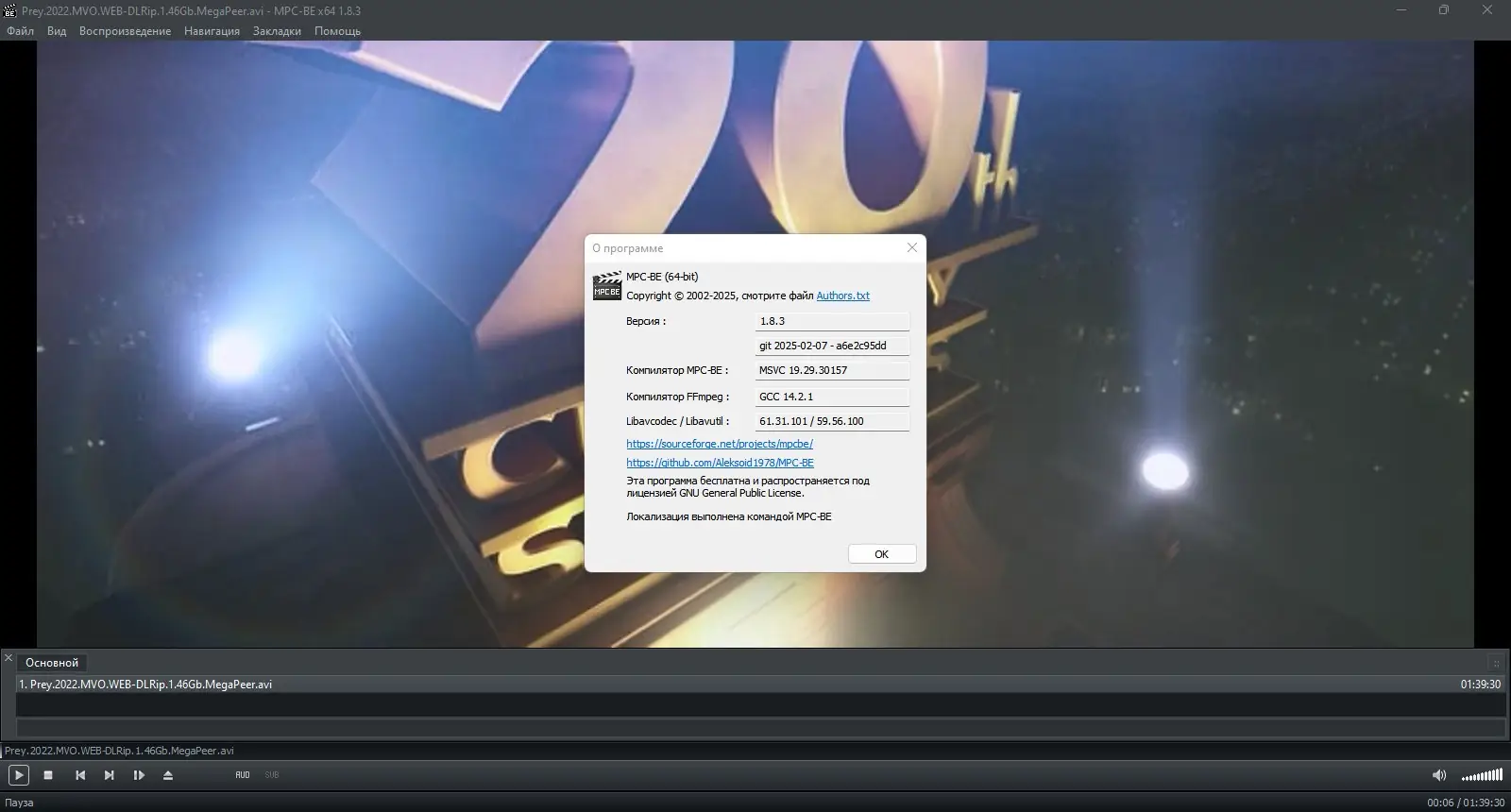Click the GCC 14.2.1 field
1511x812 pixels.
tap(832, 397)
